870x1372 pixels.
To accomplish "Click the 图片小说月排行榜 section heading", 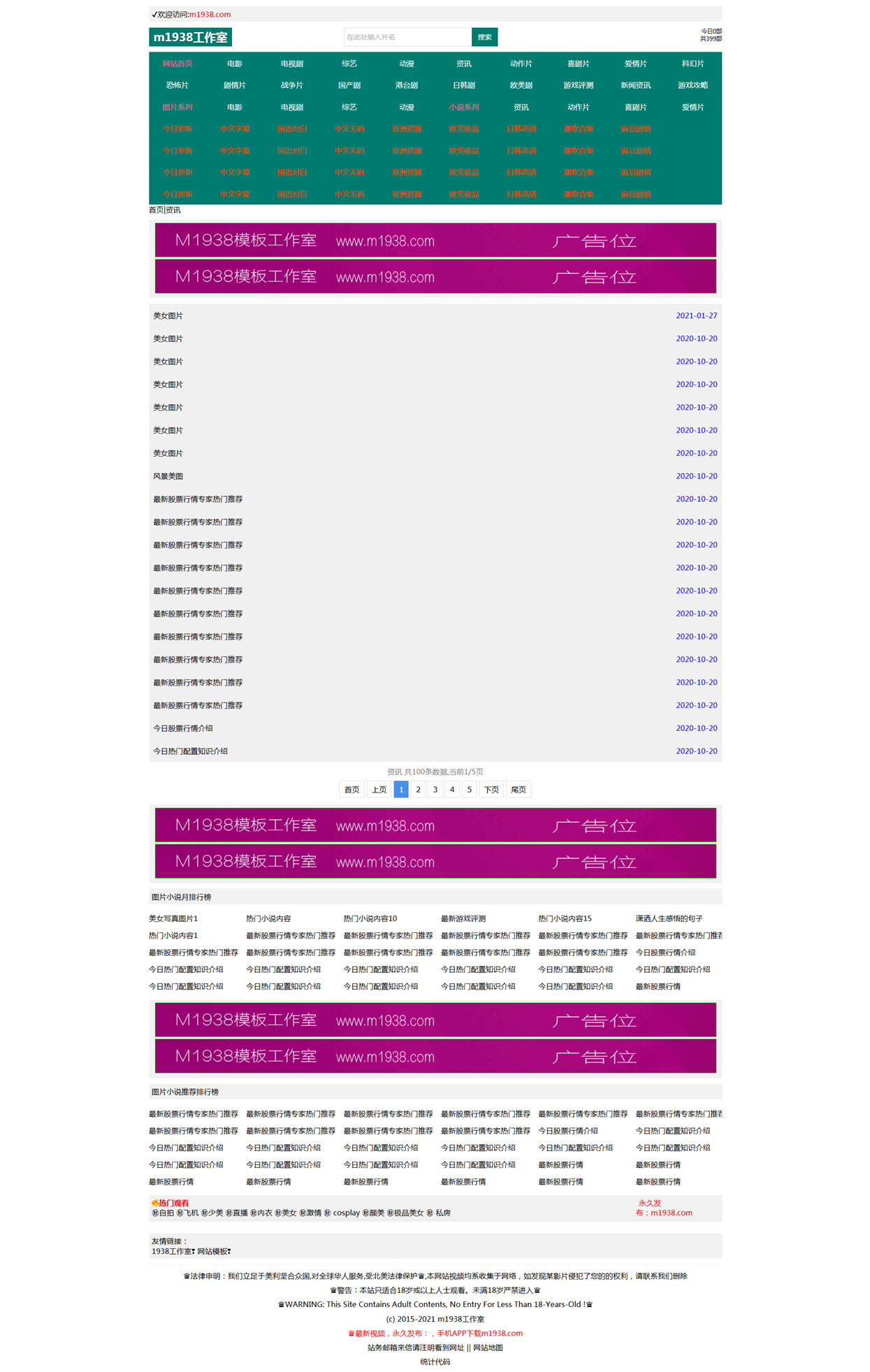I will (x=181, y=897).
